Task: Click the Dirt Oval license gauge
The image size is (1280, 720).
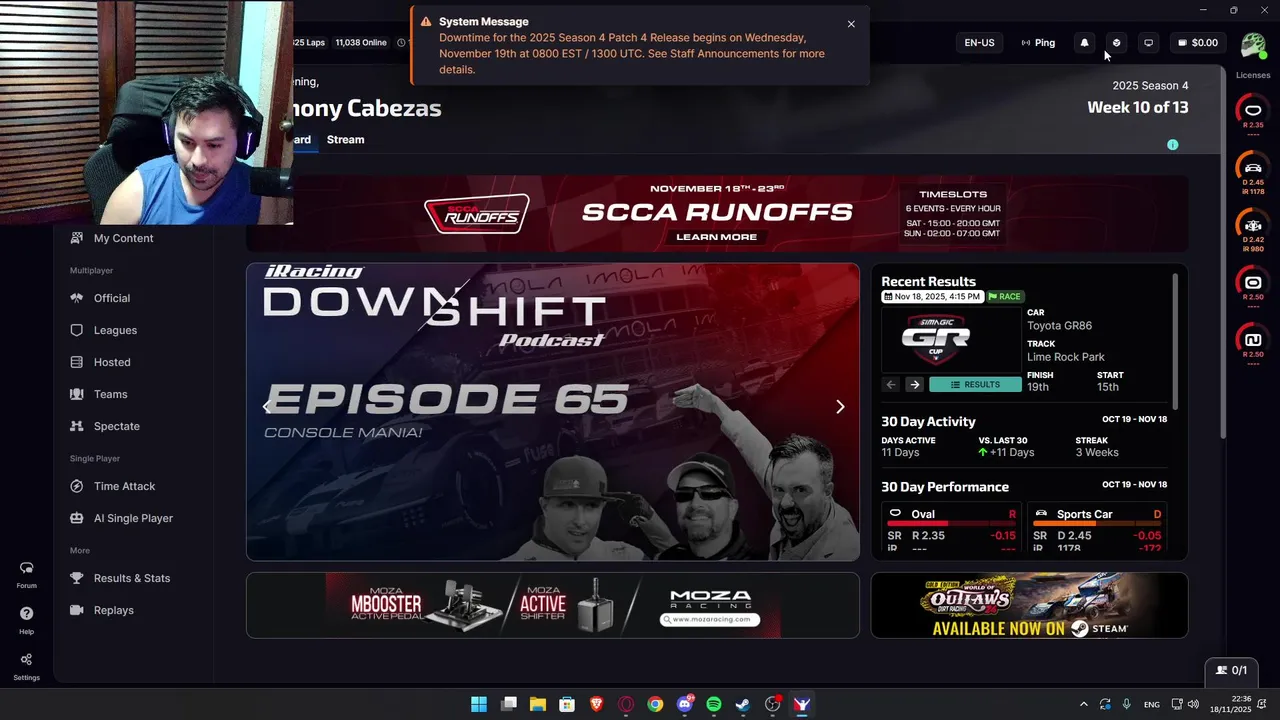Action: tap(1253, 286)
